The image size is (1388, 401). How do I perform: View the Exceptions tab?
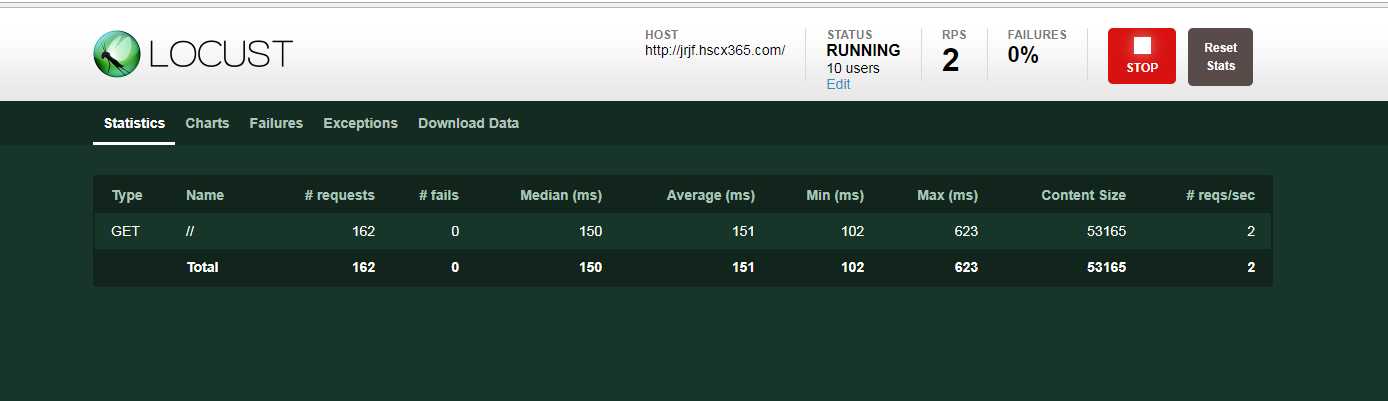click(360, 123)
